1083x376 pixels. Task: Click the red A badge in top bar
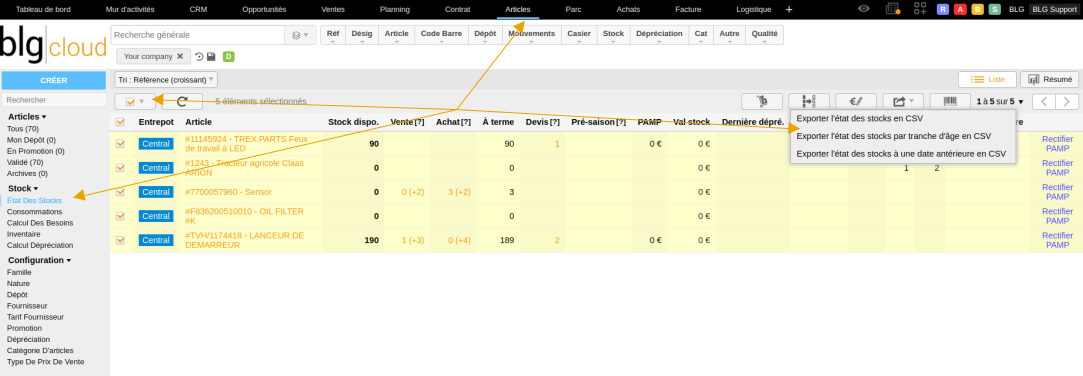click(x=960, y=9)
